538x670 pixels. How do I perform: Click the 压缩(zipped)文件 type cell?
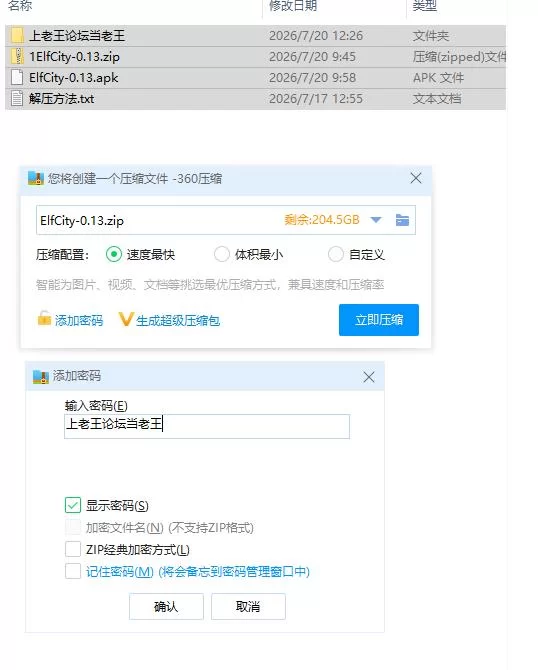coord(459,56)
